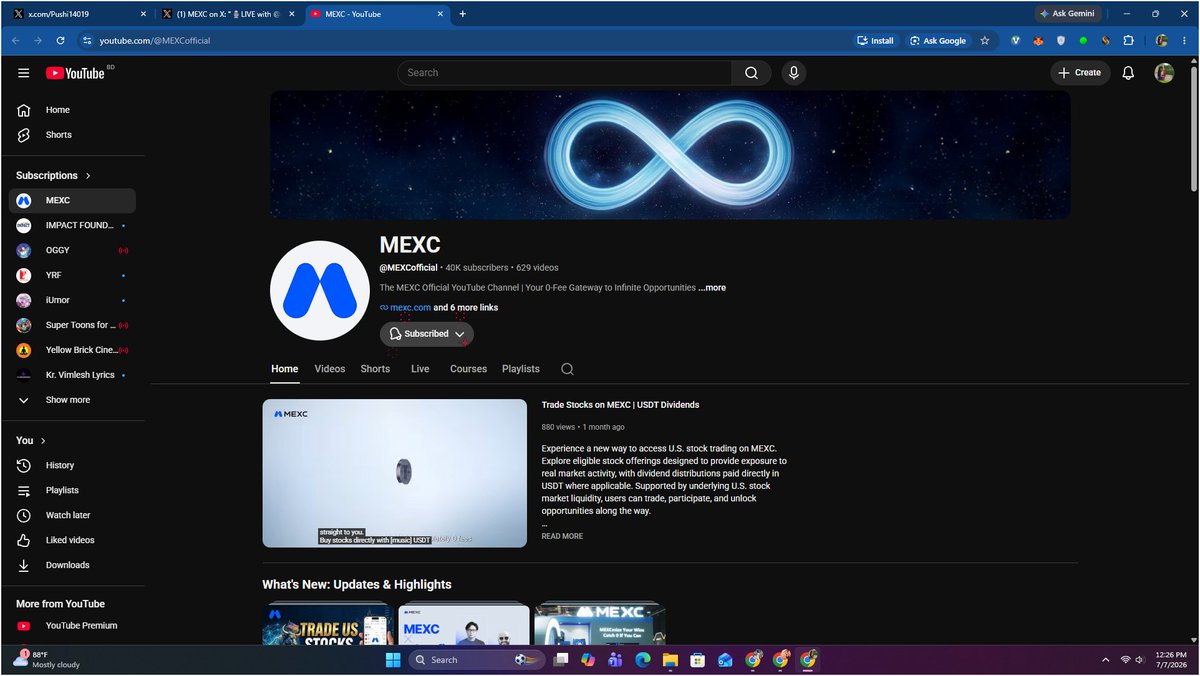Click the blue infinity channel banner
Screen dimensions: 1200x676
pyautogui.click(x=670, y=155)
